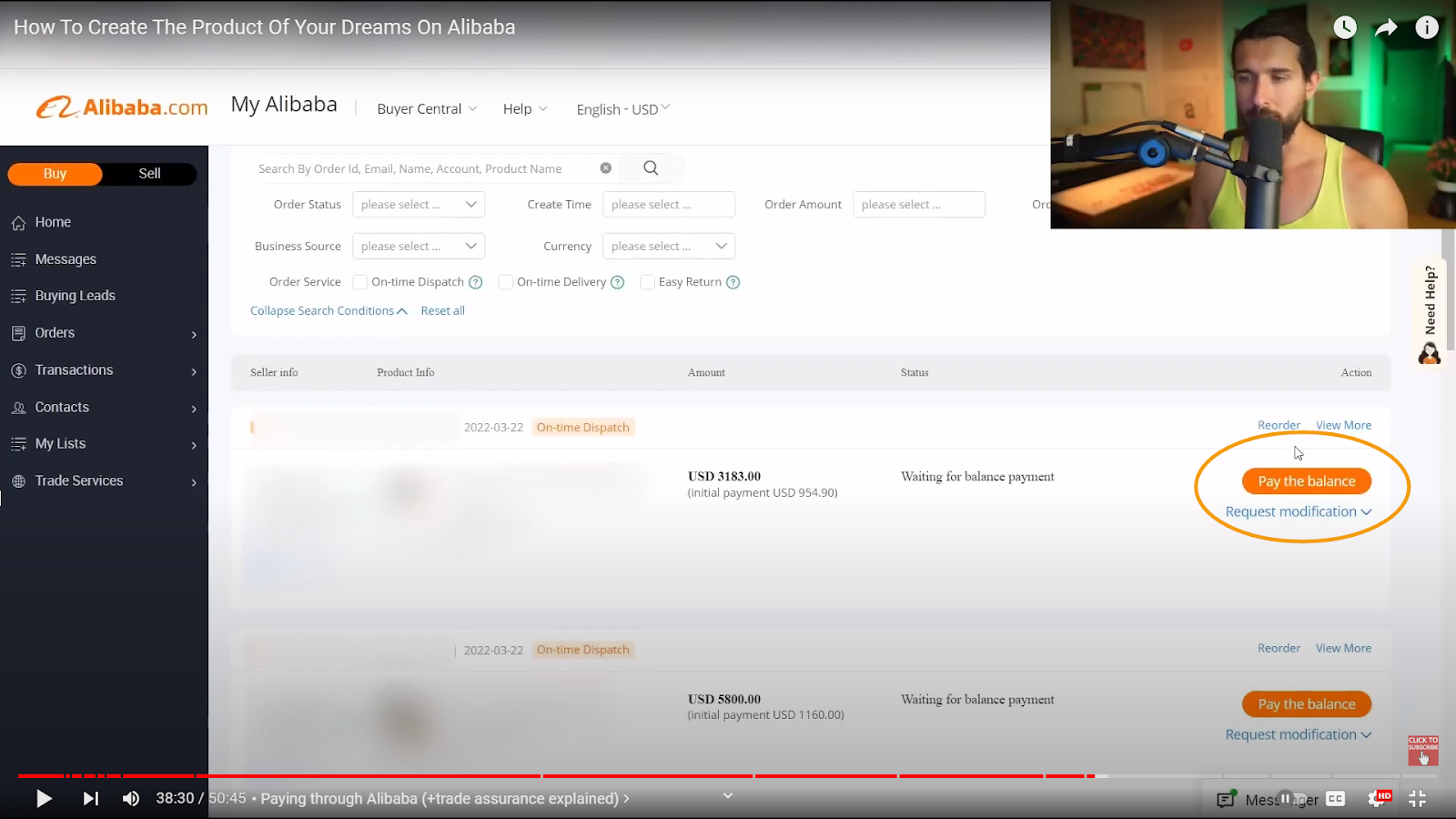Pay the balance for the USD 5800.00 order
1456x819 pixels.
pos(1307,703)
